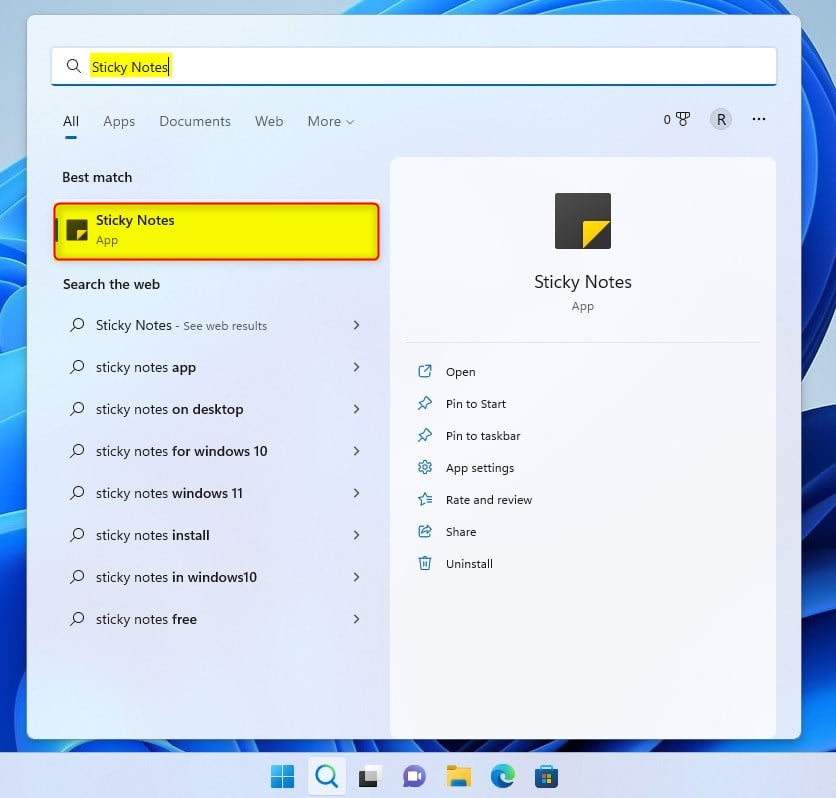The height and width of the screenshot is (798, 836).
Task: Choose Pin to taskbar action
Action: (x=483, y=436)
